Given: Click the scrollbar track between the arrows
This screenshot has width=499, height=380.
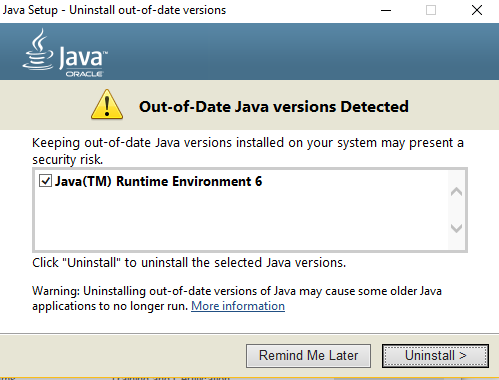Looking at the screenshot, I should point(456,210).
